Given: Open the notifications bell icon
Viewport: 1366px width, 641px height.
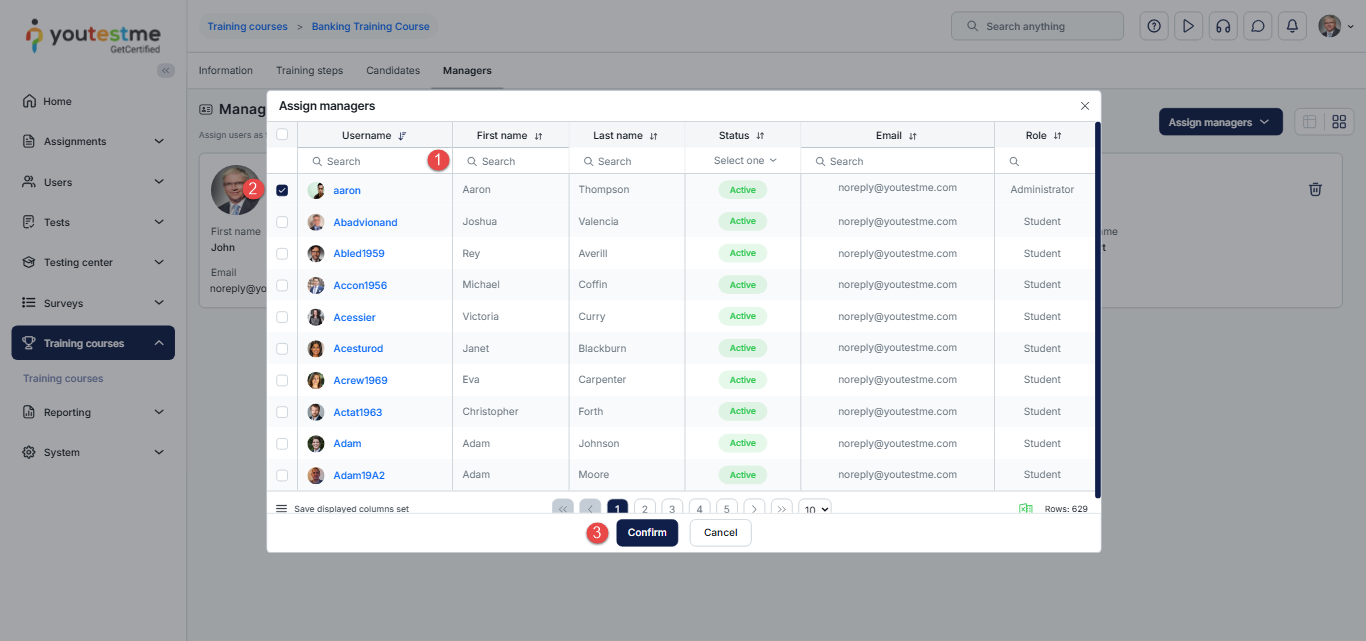Looking at the screenshot, I should pyautogui.click(x=1292, y=27).
